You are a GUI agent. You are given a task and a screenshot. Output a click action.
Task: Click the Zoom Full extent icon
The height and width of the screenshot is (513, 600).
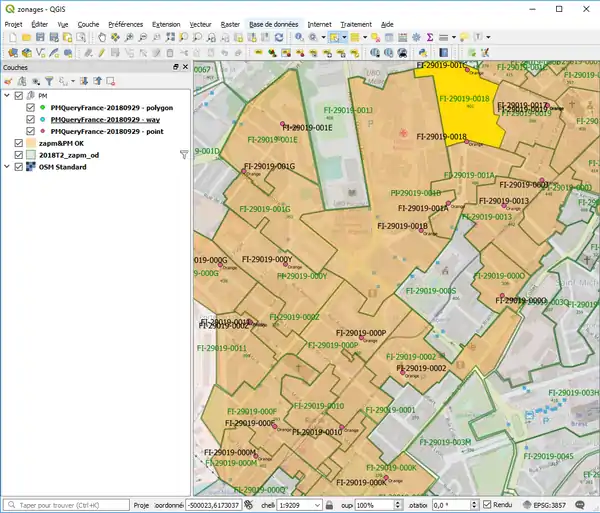click(x=173, y=37)
